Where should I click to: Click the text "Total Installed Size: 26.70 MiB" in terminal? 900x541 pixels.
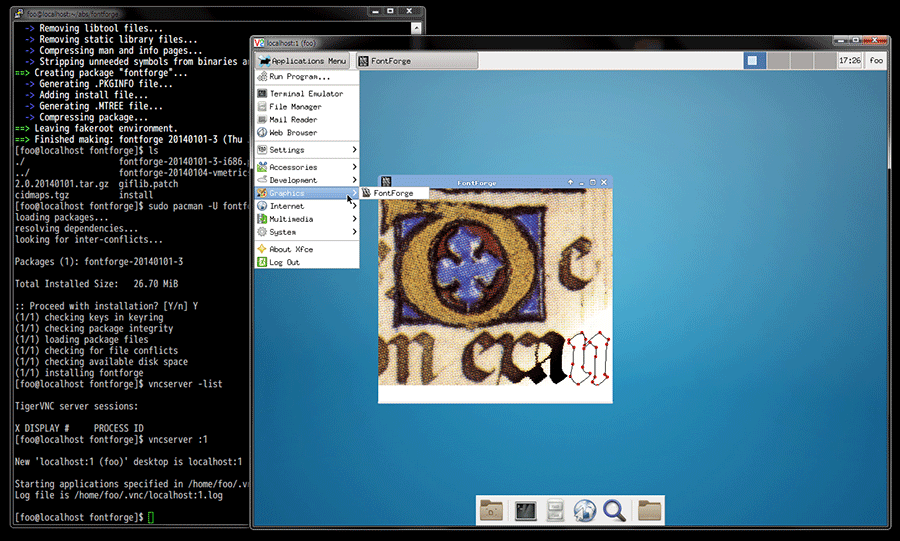pos(96,284)
